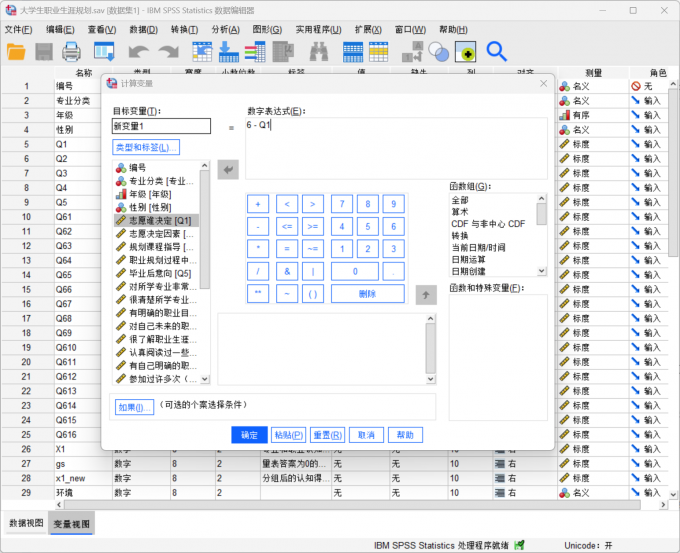This screenshot has width=680, height=553.
Task: Open the 图形(G) menu
Action: pyautogui.click(x=267, y=29)
